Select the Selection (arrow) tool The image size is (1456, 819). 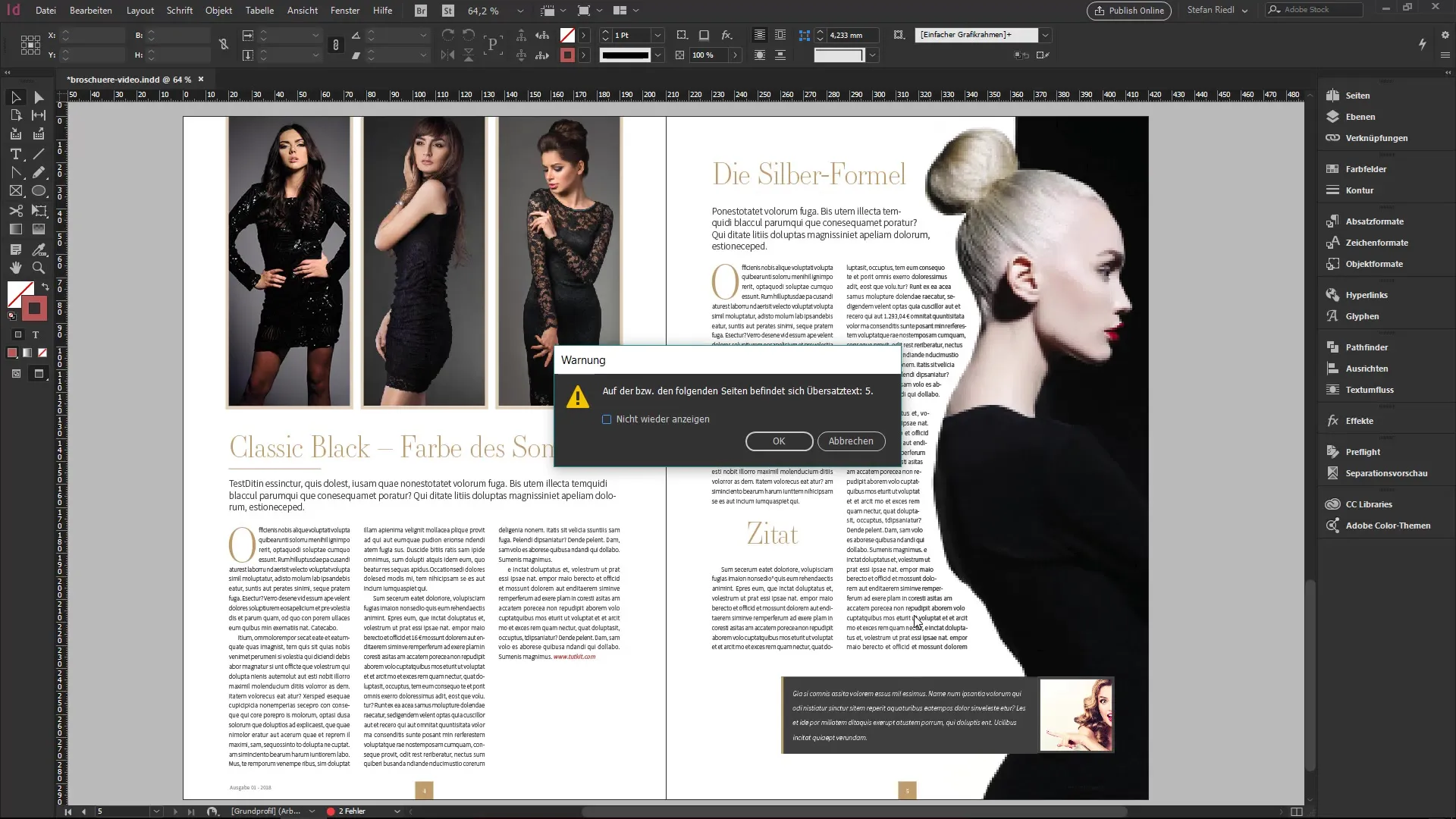tap(15, 97)
